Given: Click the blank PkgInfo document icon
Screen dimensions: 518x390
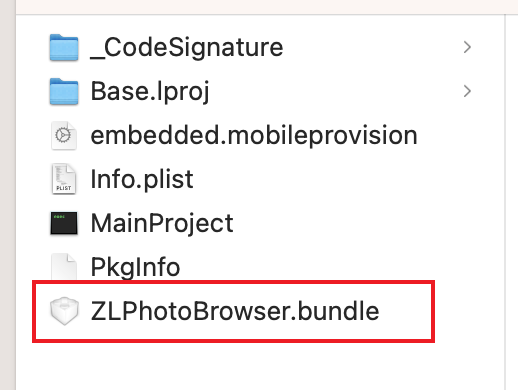Looking at the screenshot, I should pyautogui.click(x=64, y=266).
